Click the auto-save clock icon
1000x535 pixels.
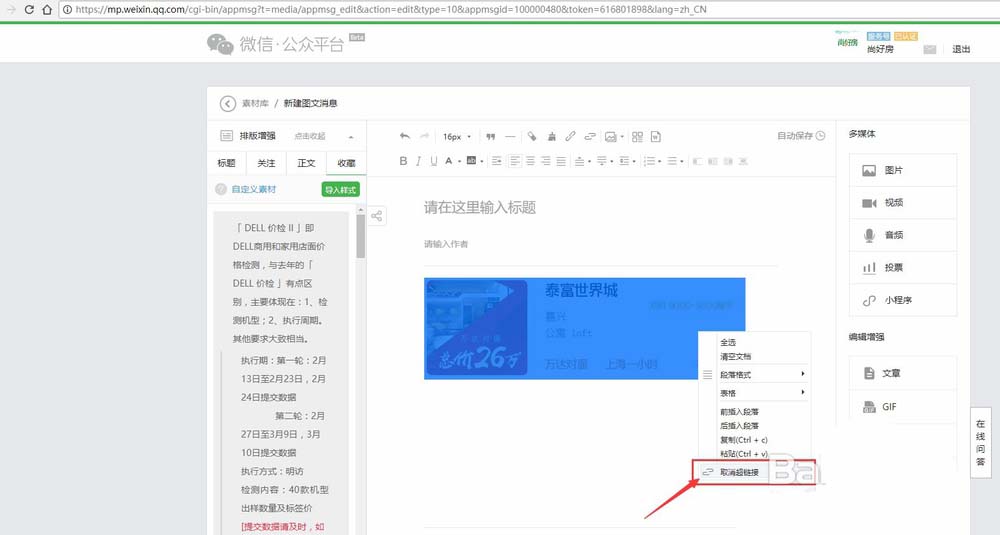pyautogui.click(x=821, y=136)
